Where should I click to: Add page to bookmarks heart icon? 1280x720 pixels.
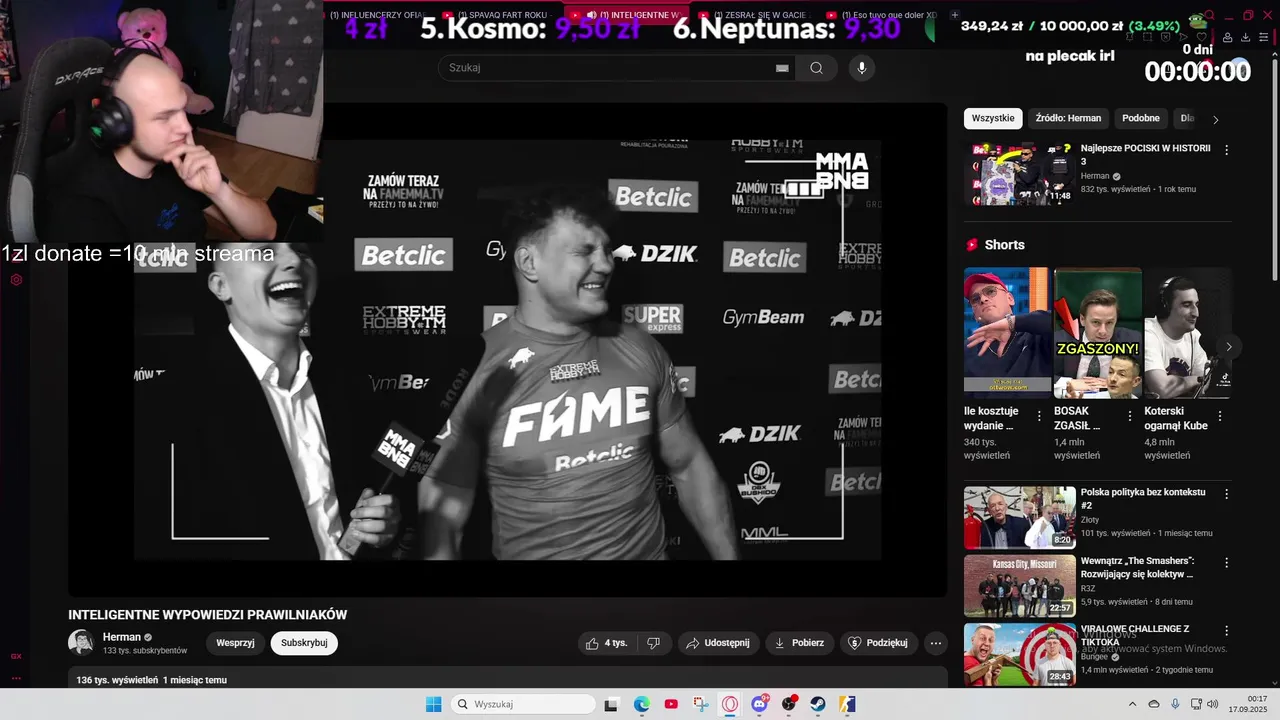tap(1204, 37)
